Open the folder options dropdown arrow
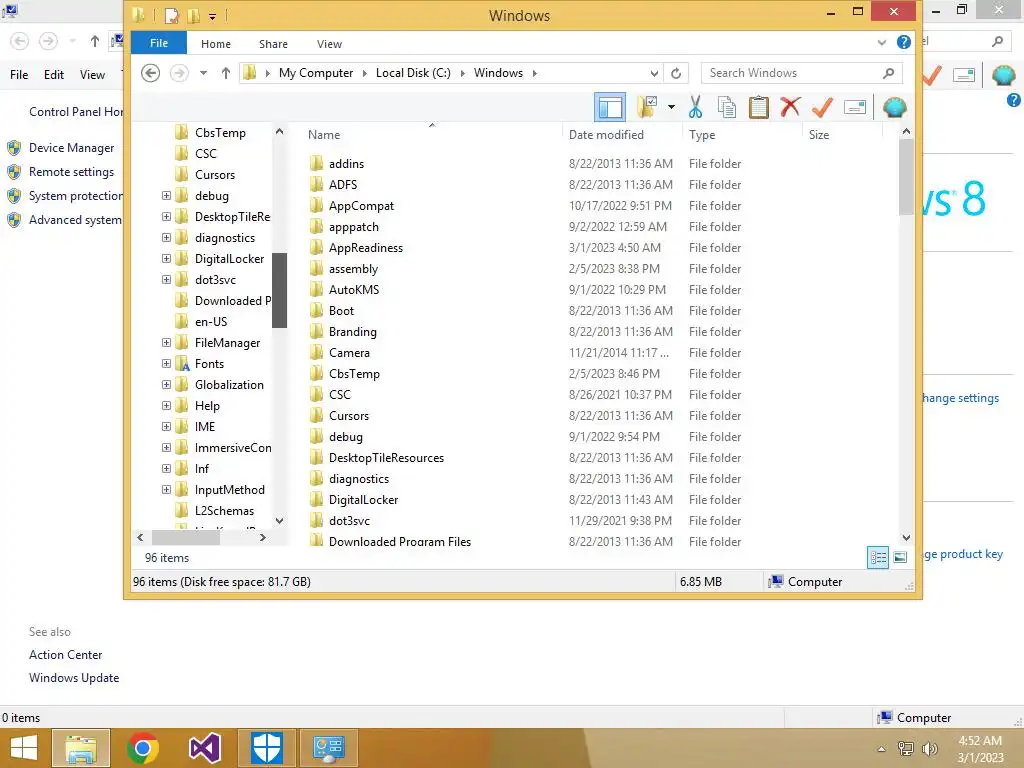The height and width of the screenshot is (768, 1024). point(671,107)
